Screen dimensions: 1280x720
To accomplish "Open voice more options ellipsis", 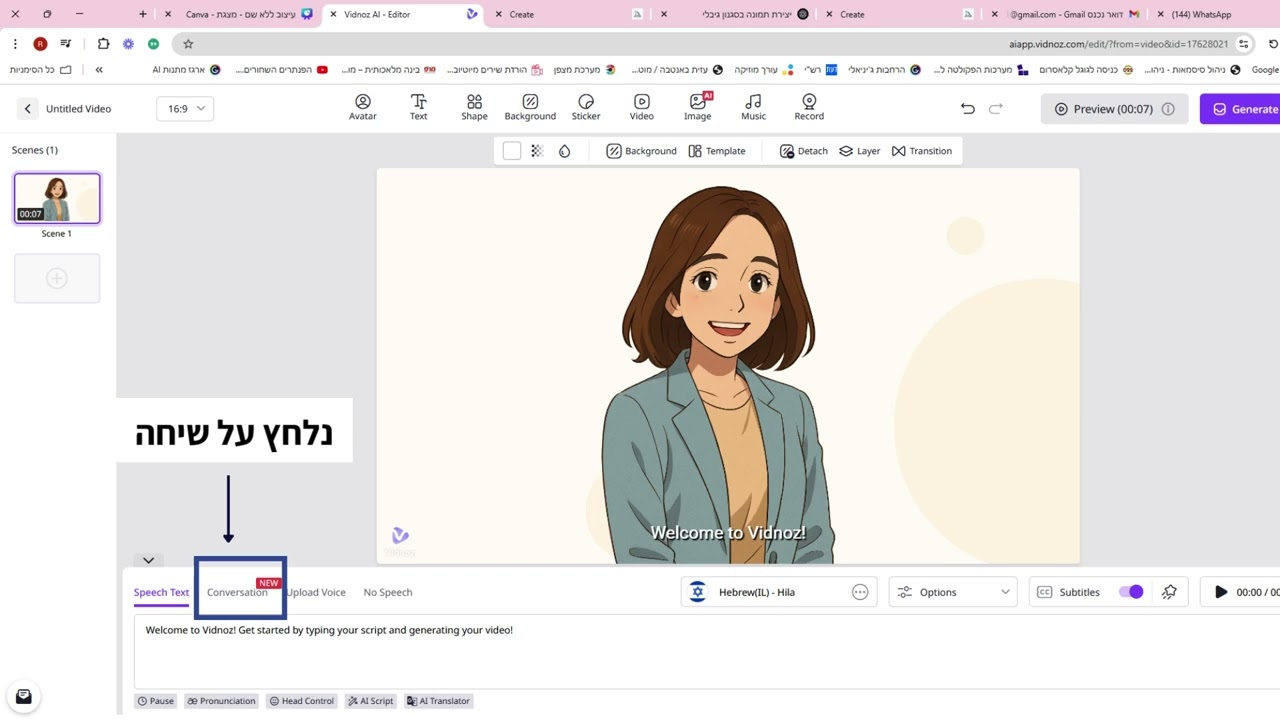I will 860,592.
